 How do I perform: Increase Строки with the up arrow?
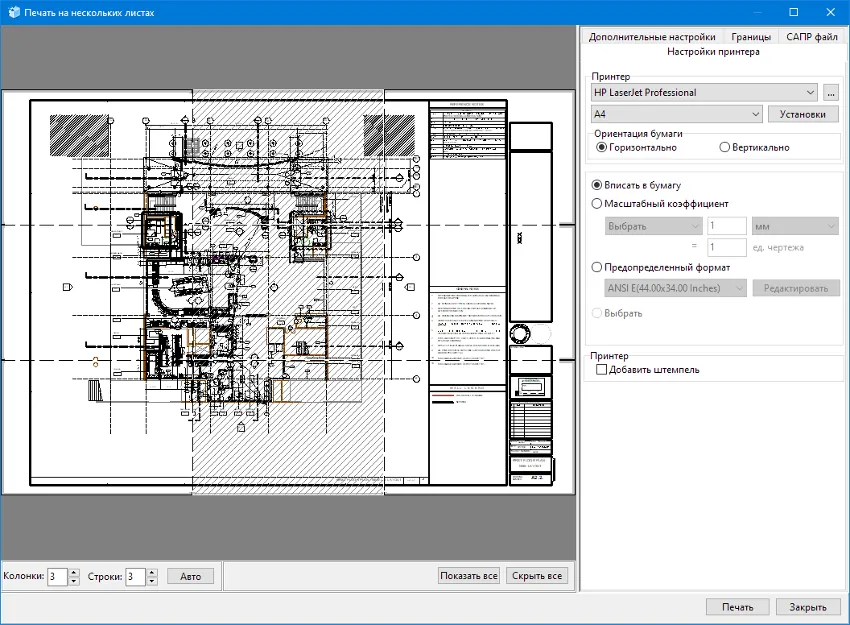pyautogui.click(x=152, y=572)
